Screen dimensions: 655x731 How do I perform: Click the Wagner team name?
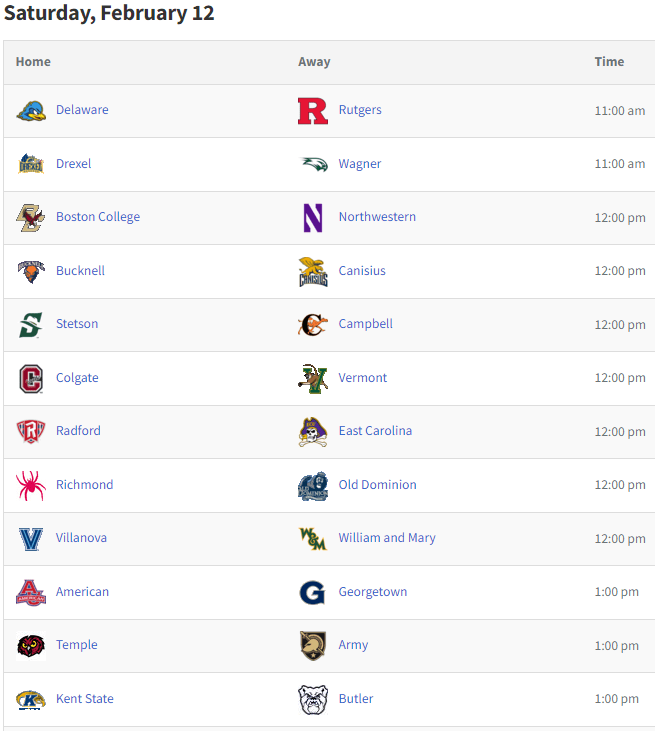click(x=360, y=164)
